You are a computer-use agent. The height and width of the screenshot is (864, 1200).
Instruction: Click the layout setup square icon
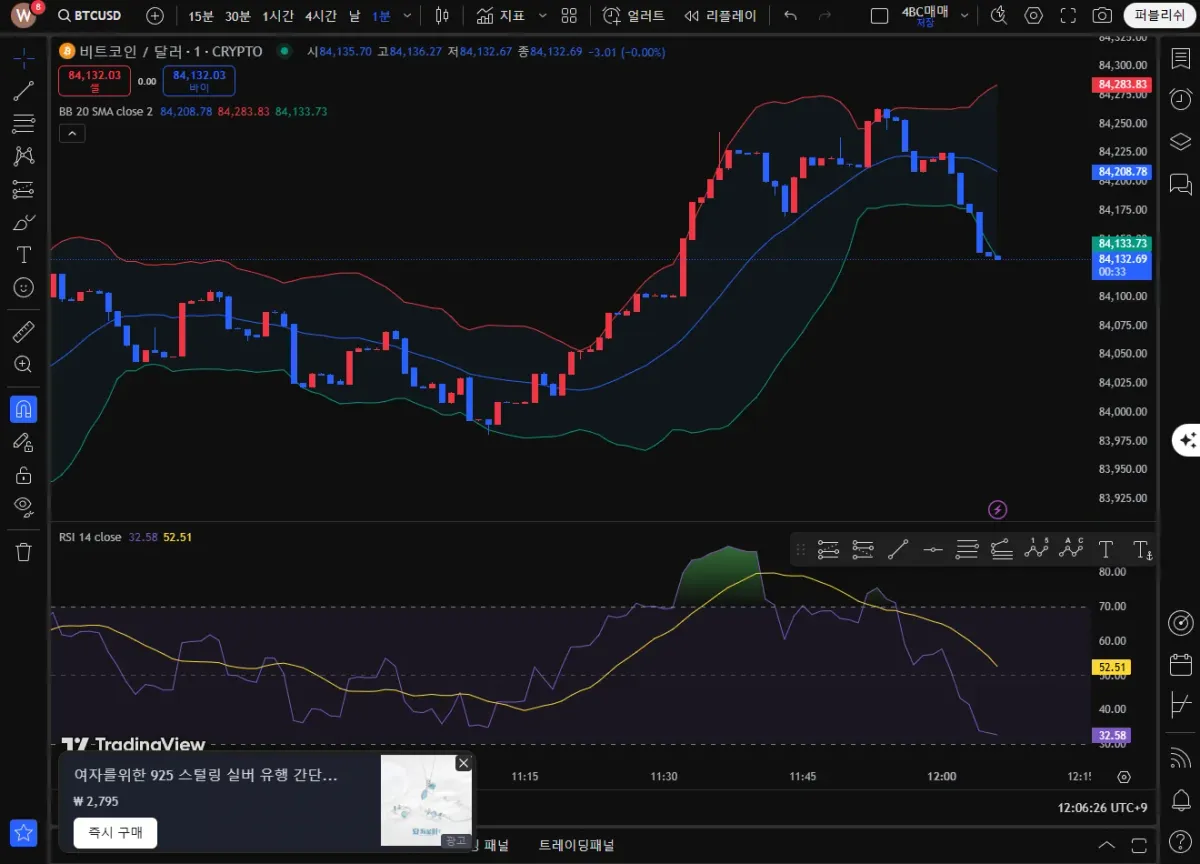click(879, 16)
